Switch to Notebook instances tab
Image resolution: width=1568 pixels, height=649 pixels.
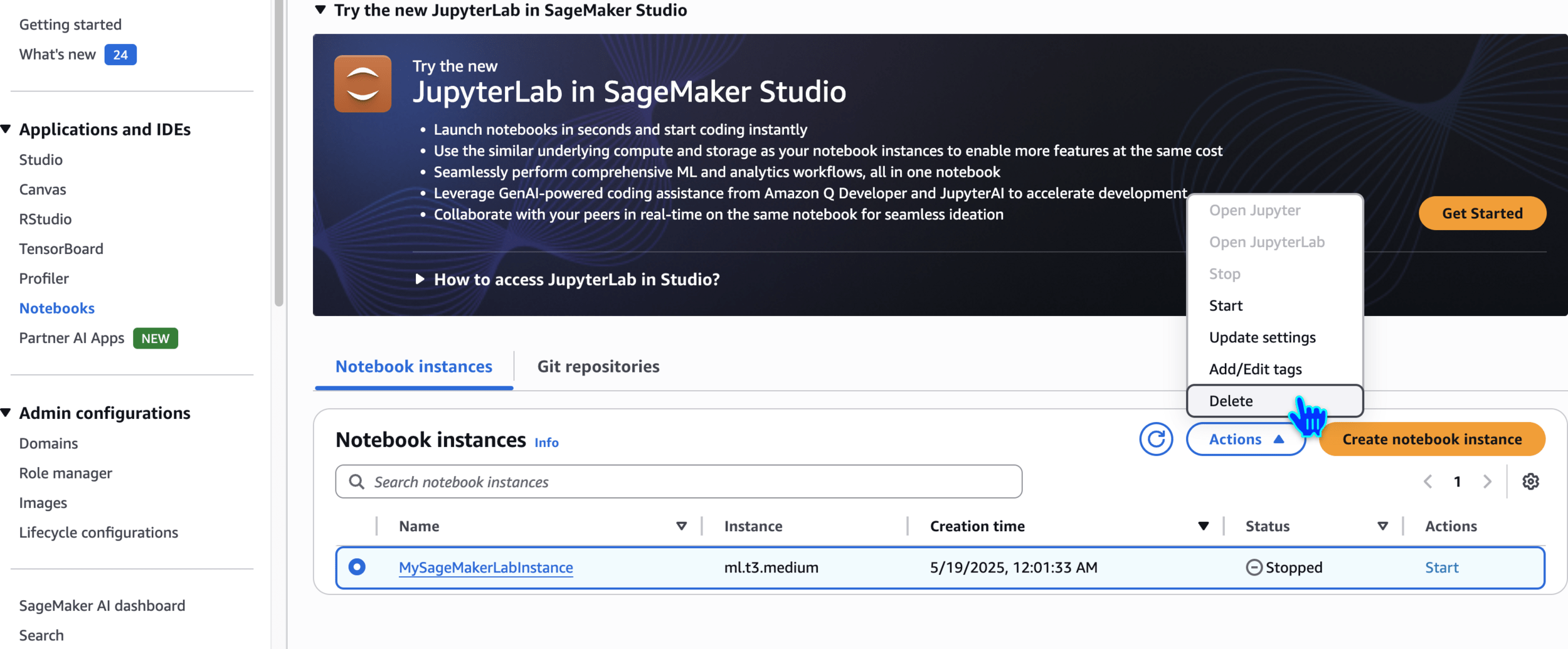pos(414,366)
